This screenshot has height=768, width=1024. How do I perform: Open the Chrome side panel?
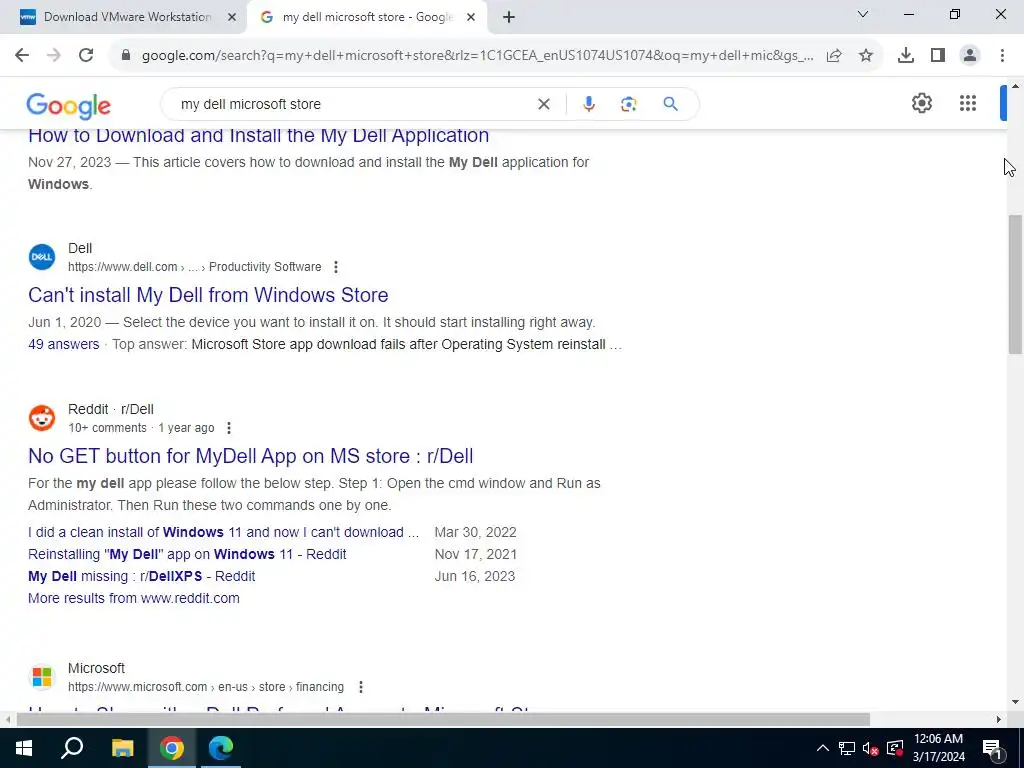938,56
